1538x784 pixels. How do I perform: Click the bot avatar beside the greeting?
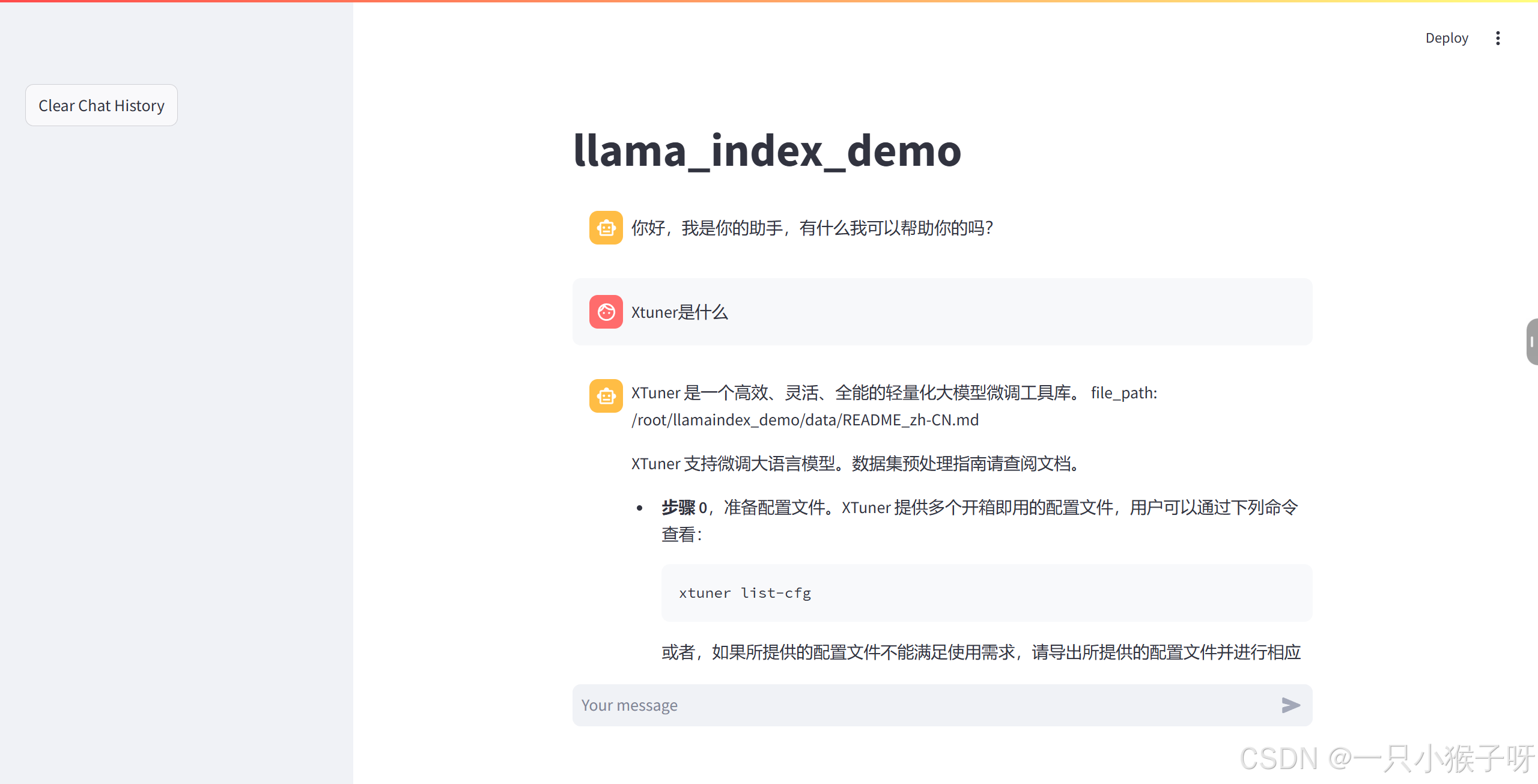(x=606, y=228)
